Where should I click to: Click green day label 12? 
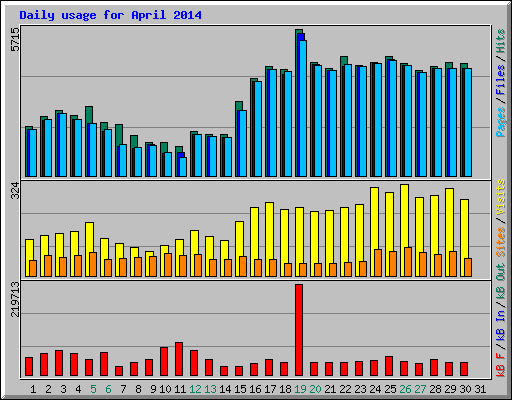195,389
